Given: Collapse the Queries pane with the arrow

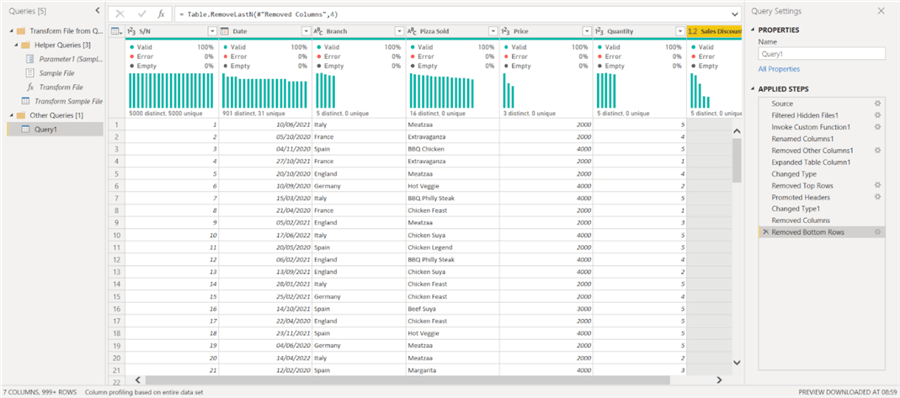Looking at the screenshot, I should [97, 11].
